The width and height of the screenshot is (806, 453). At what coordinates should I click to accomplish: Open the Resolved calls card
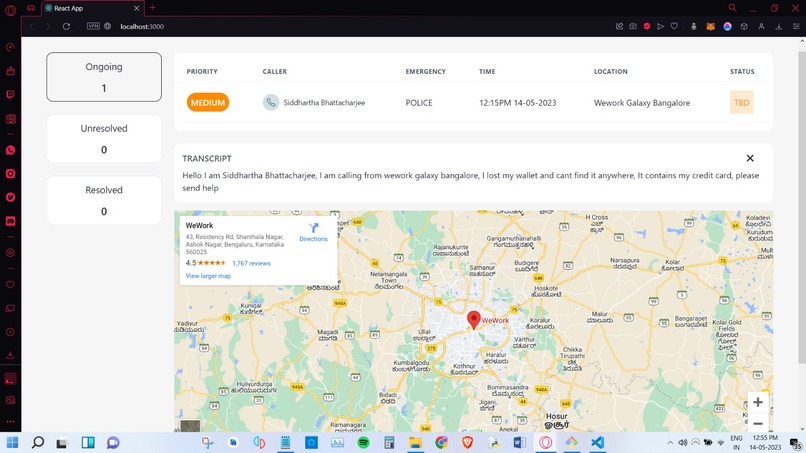[104, 200]
